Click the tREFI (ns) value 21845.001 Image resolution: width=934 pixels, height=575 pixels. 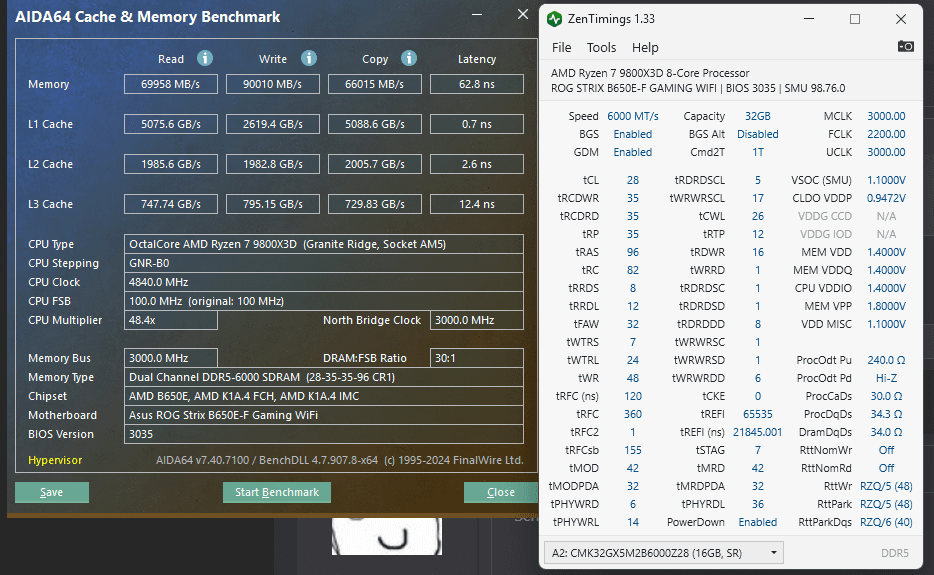pos(758,432)
